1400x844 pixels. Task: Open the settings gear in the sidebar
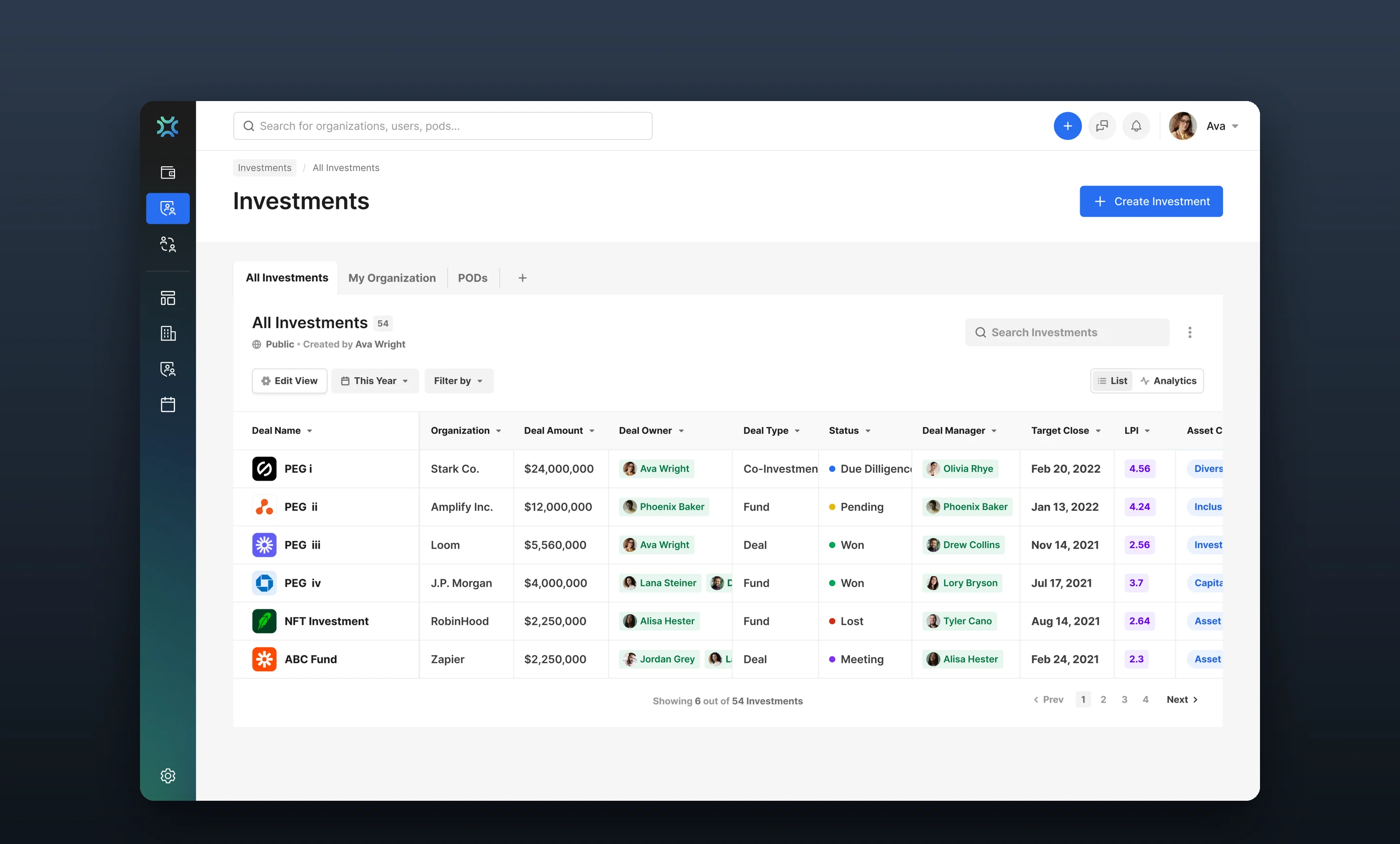tap(168, 775)
